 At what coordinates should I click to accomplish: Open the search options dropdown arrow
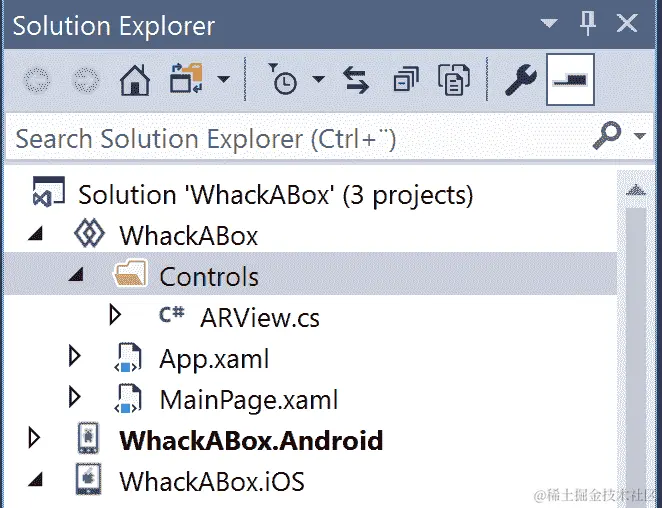click(640, 136)
